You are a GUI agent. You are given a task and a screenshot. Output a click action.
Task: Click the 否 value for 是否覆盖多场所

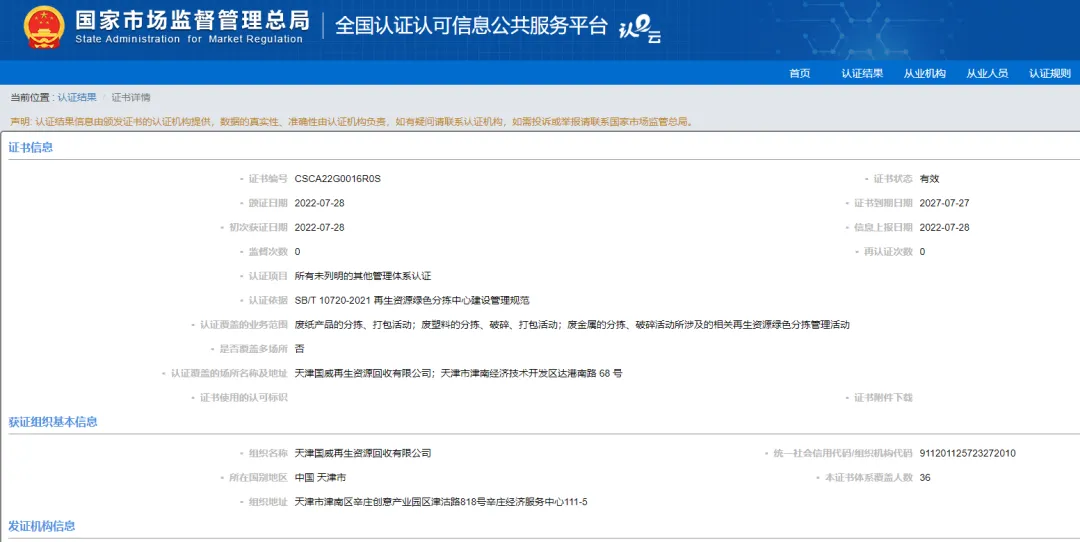pos(299,349)
